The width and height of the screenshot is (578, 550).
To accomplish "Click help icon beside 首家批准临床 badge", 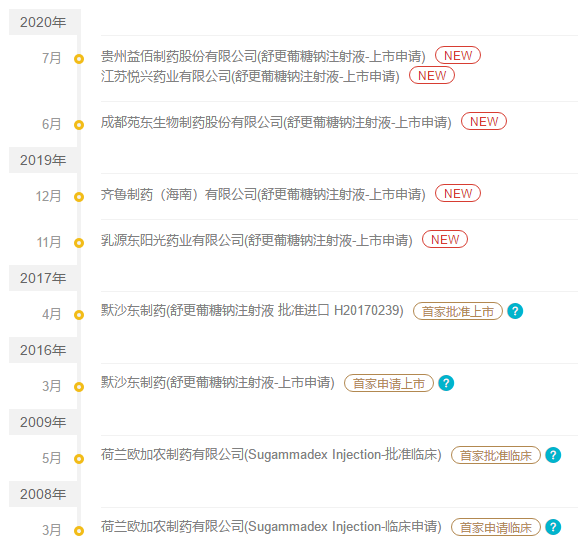I will point(553,455).
